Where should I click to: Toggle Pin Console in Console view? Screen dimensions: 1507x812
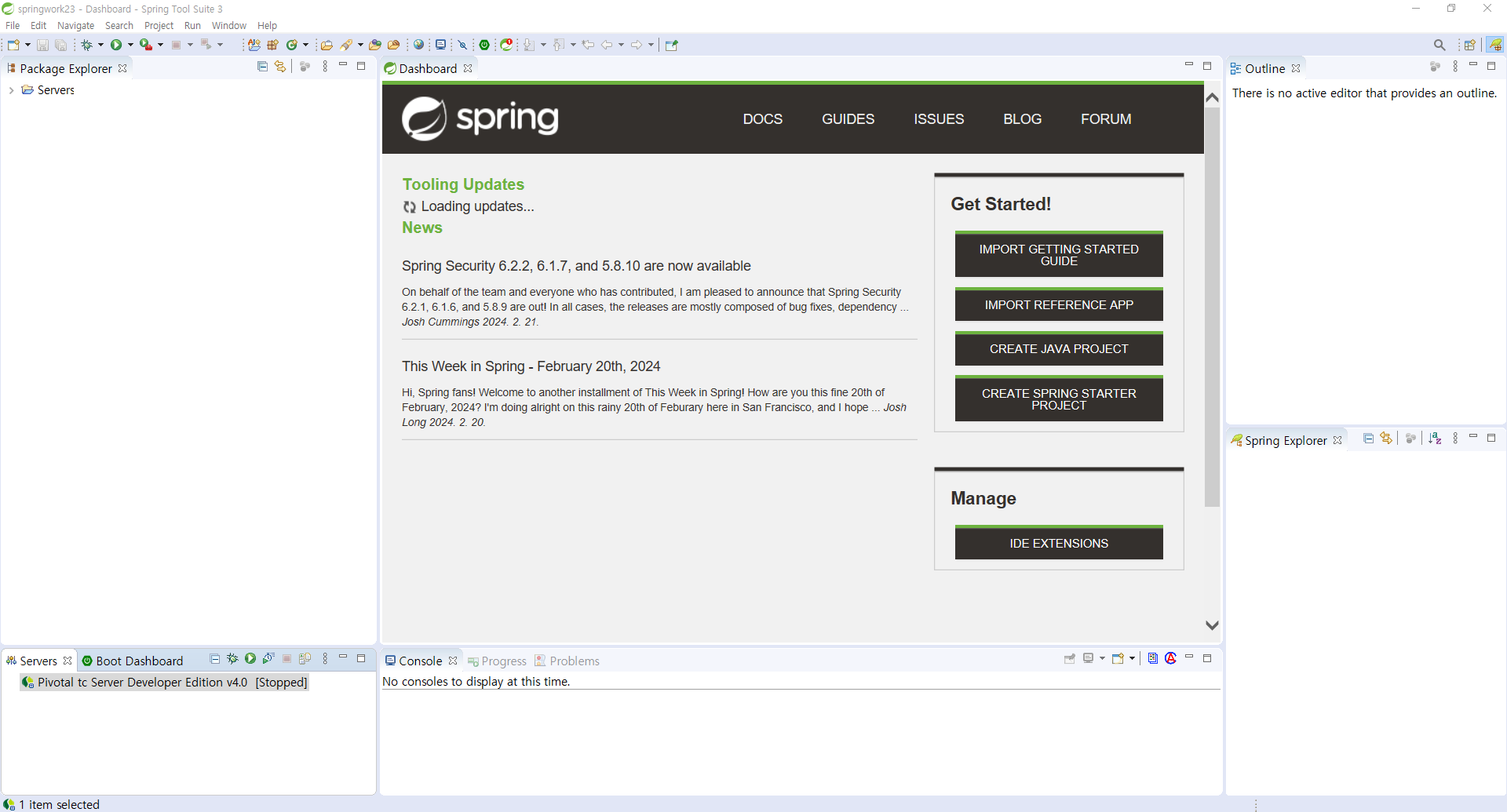pos(1069,659)
